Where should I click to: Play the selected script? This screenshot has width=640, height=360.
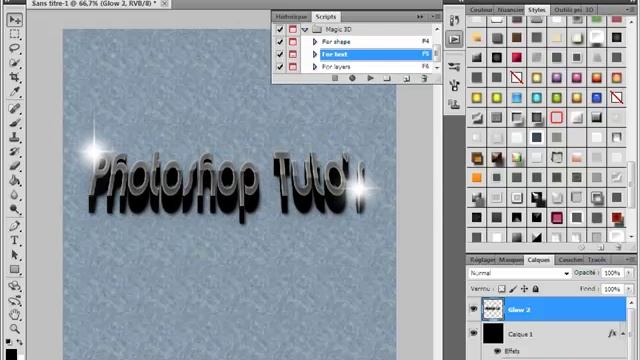(x=370, y=78)
